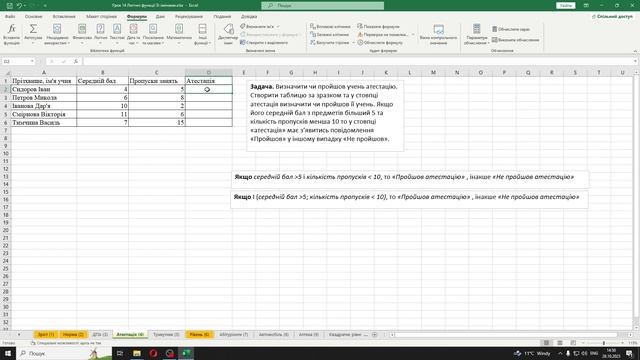The width and height of the screenshot is (640, 360).
Task: Open the Financial functions icon
Action: (x=82, y=29)
